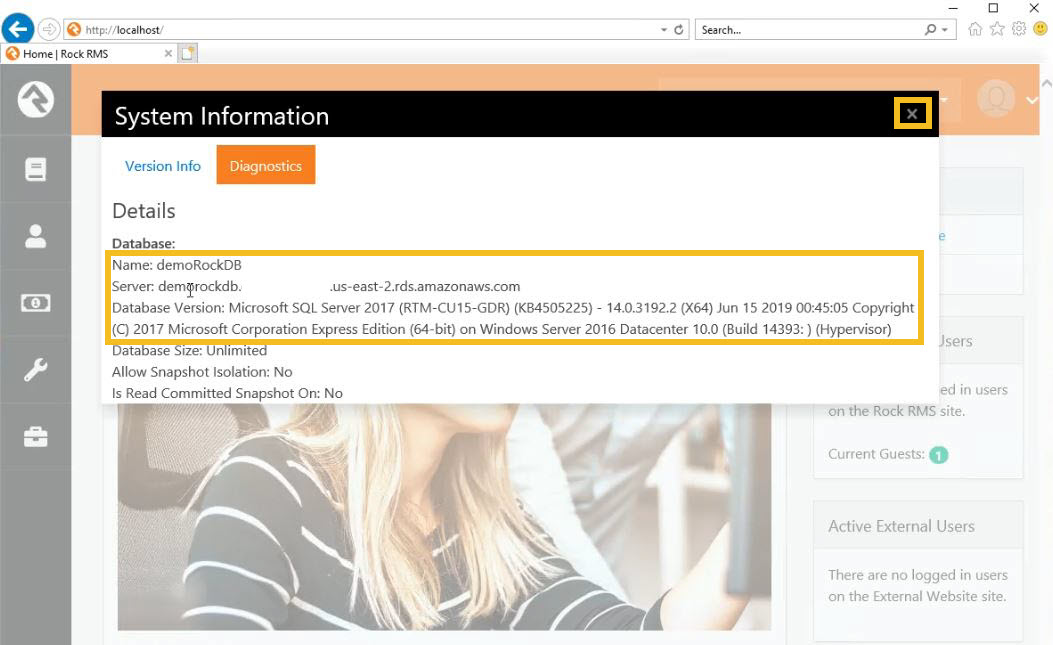Click the 'Database Size: Unlimited' line
The height and width of the screenshot is (645, 1053).
[x=189, y=350]
